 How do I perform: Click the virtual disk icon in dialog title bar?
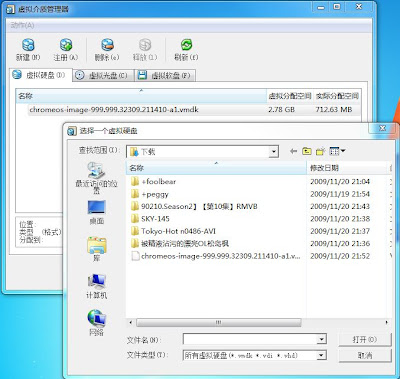[72, 131]
